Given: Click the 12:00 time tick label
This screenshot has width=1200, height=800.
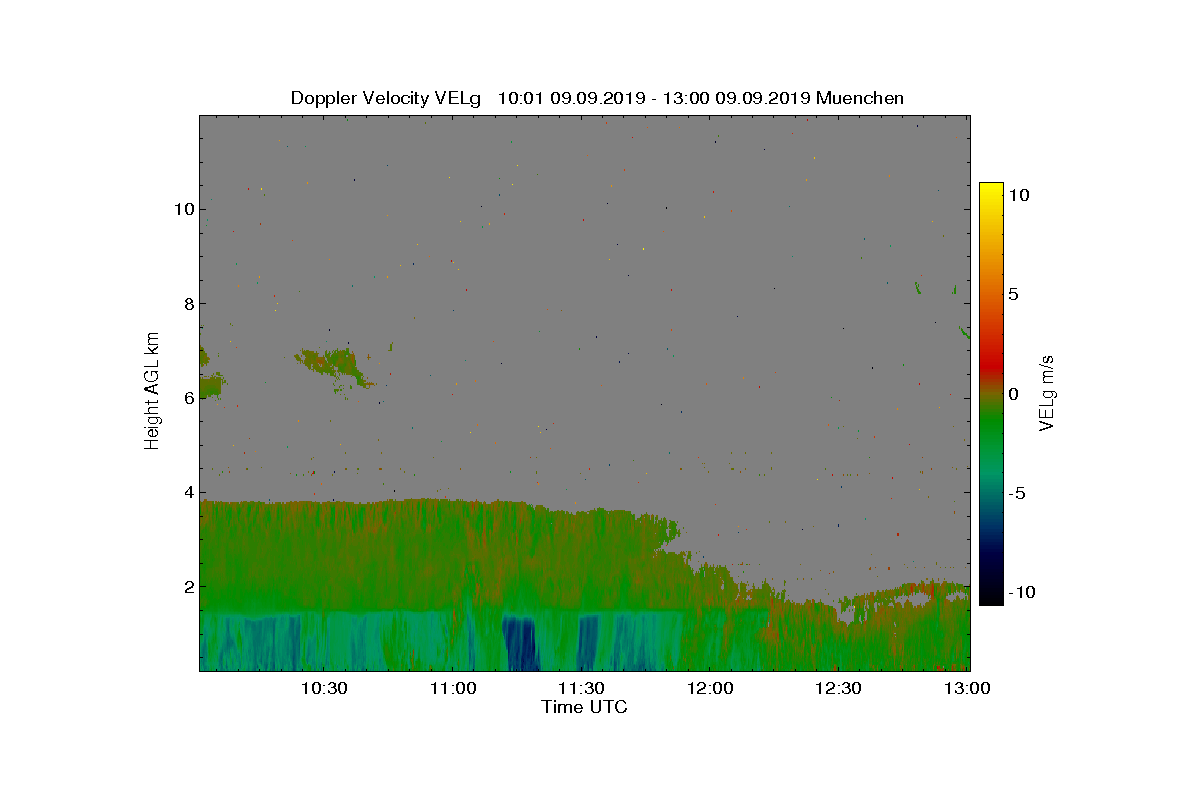Looking at the screenshot, I should pos(710,688).
